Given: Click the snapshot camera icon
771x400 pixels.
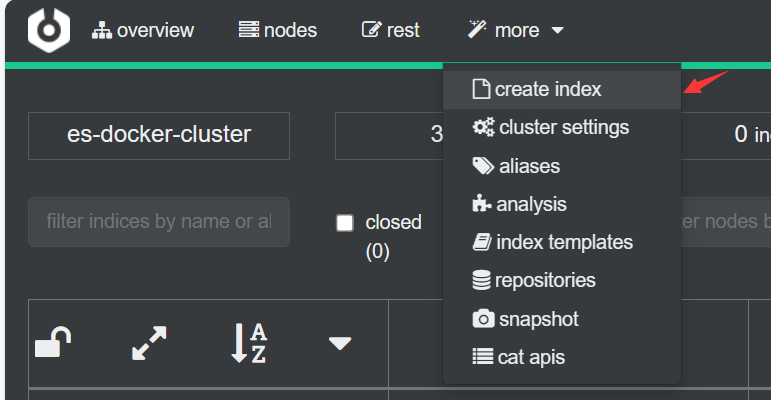Looking at the screenshot, I should pyautogui.click(x=482, y=319).
